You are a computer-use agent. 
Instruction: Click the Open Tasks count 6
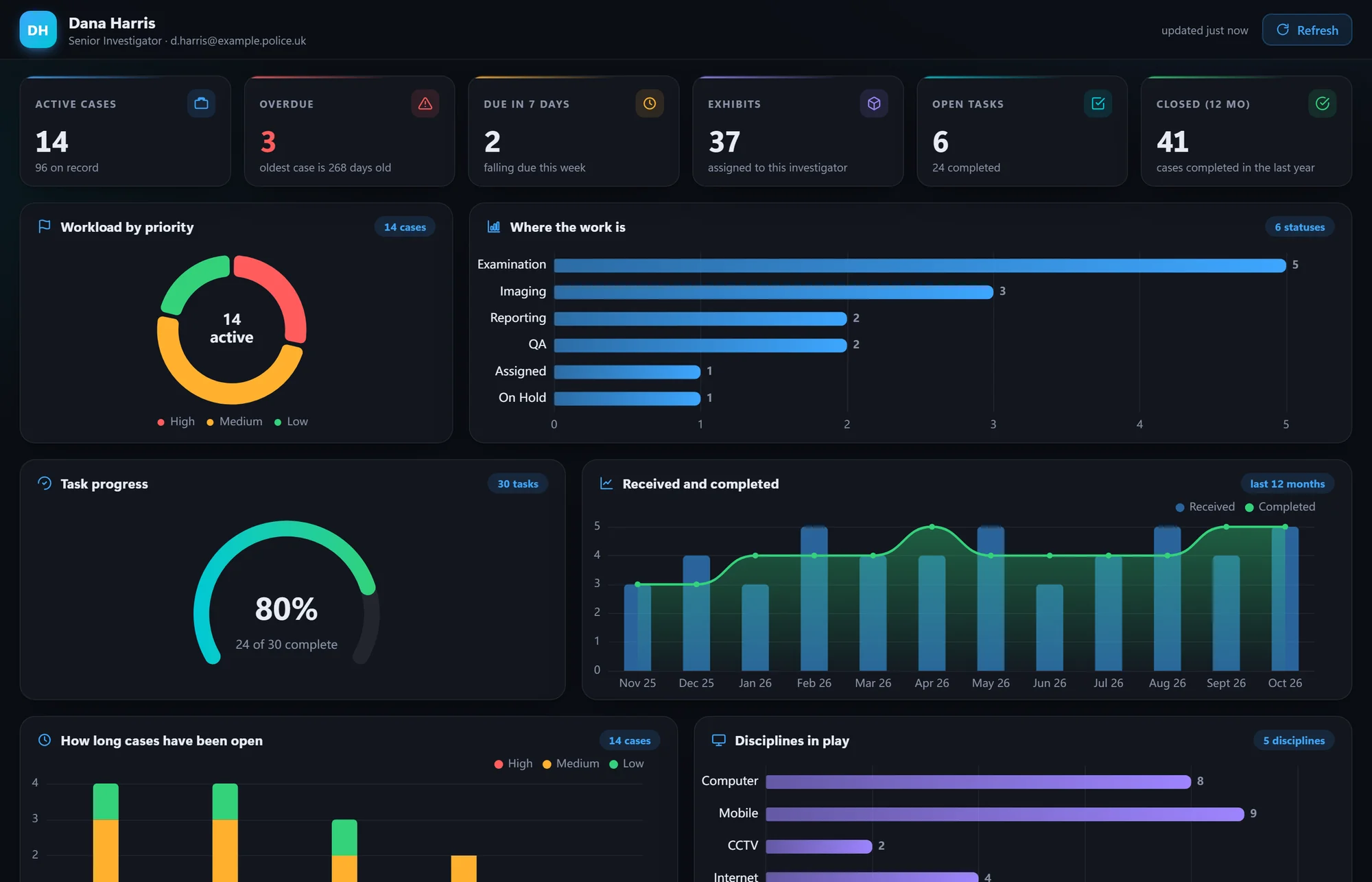941,142
